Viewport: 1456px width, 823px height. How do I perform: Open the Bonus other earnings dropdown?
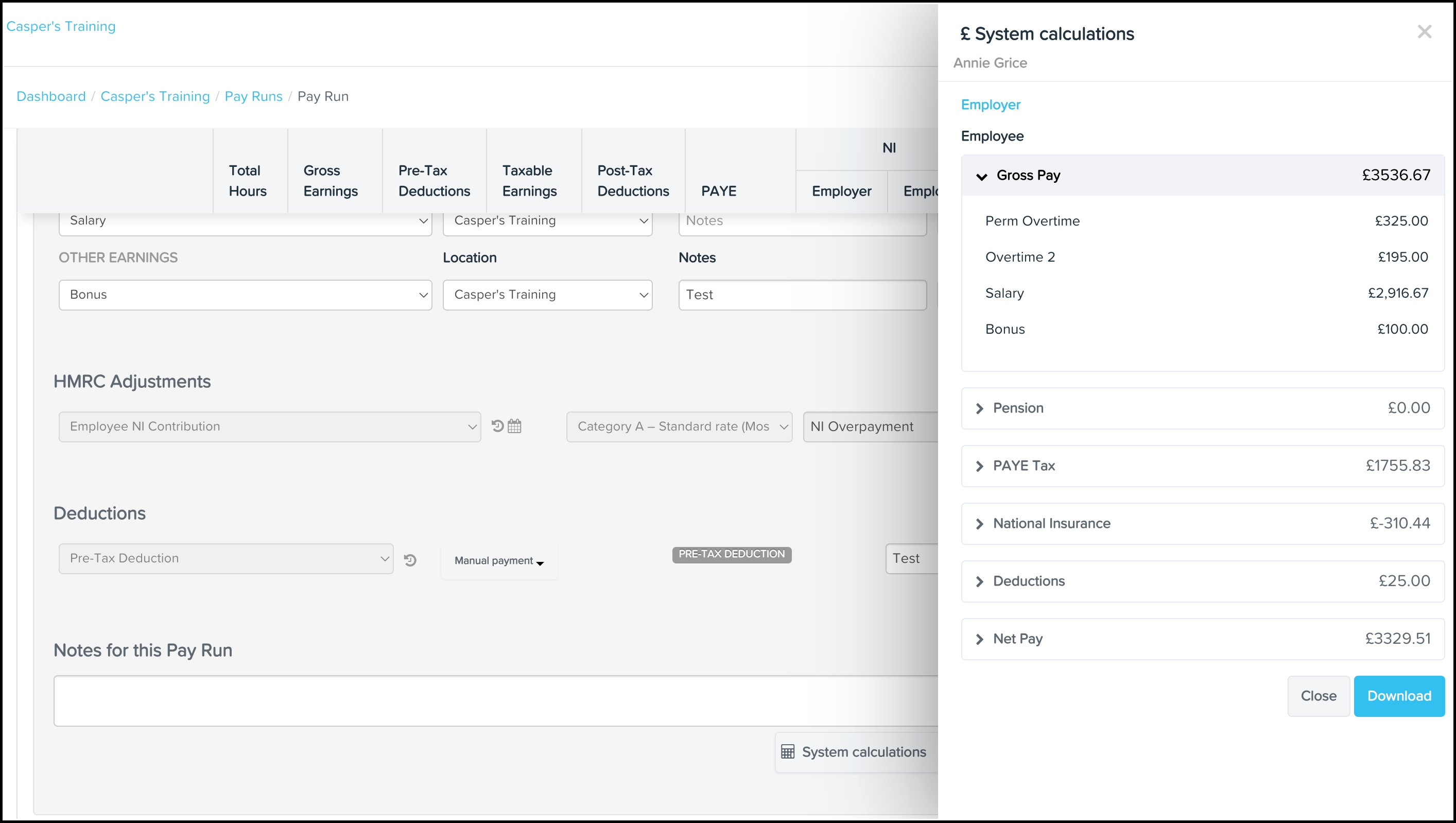(x=245, y=295)
